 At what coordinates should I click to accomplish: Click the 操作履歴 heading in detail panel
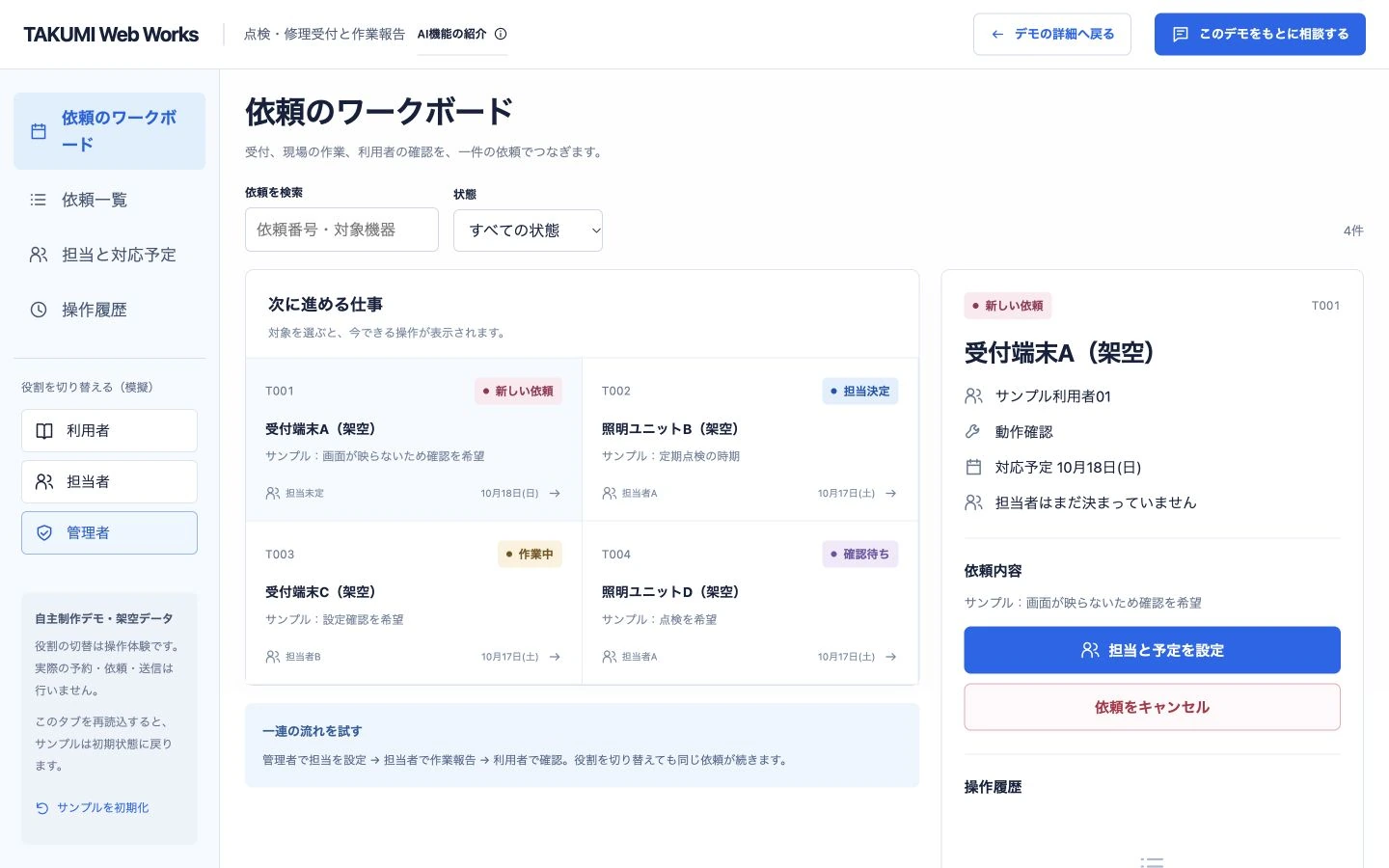pyautogui.click(x=993, y=787)
